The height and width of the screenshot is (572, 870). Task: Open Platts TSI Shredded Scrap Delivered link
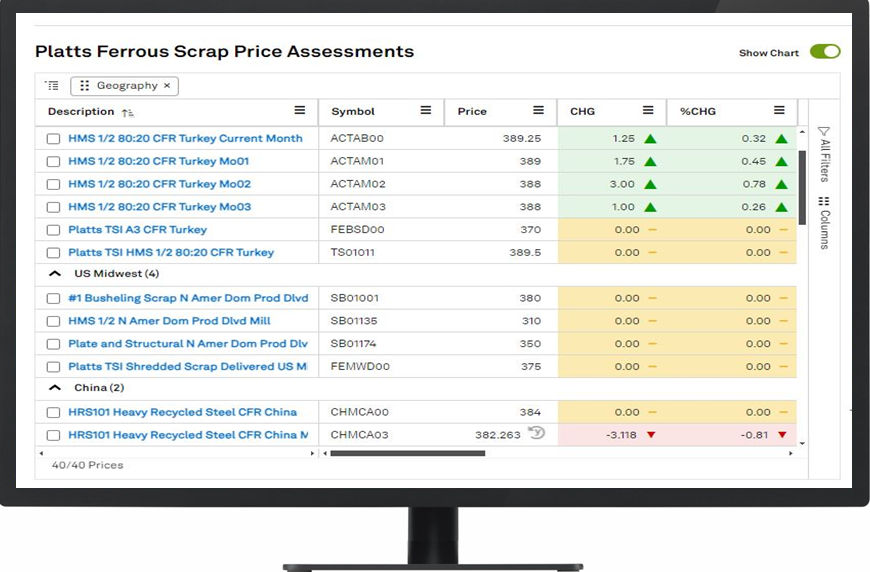[188, 366]
